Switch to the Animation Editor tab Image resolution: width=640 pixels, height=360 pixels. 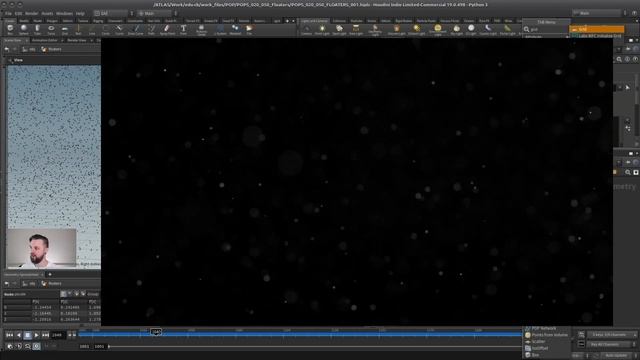pyautogui.click(x=44, y=40)
